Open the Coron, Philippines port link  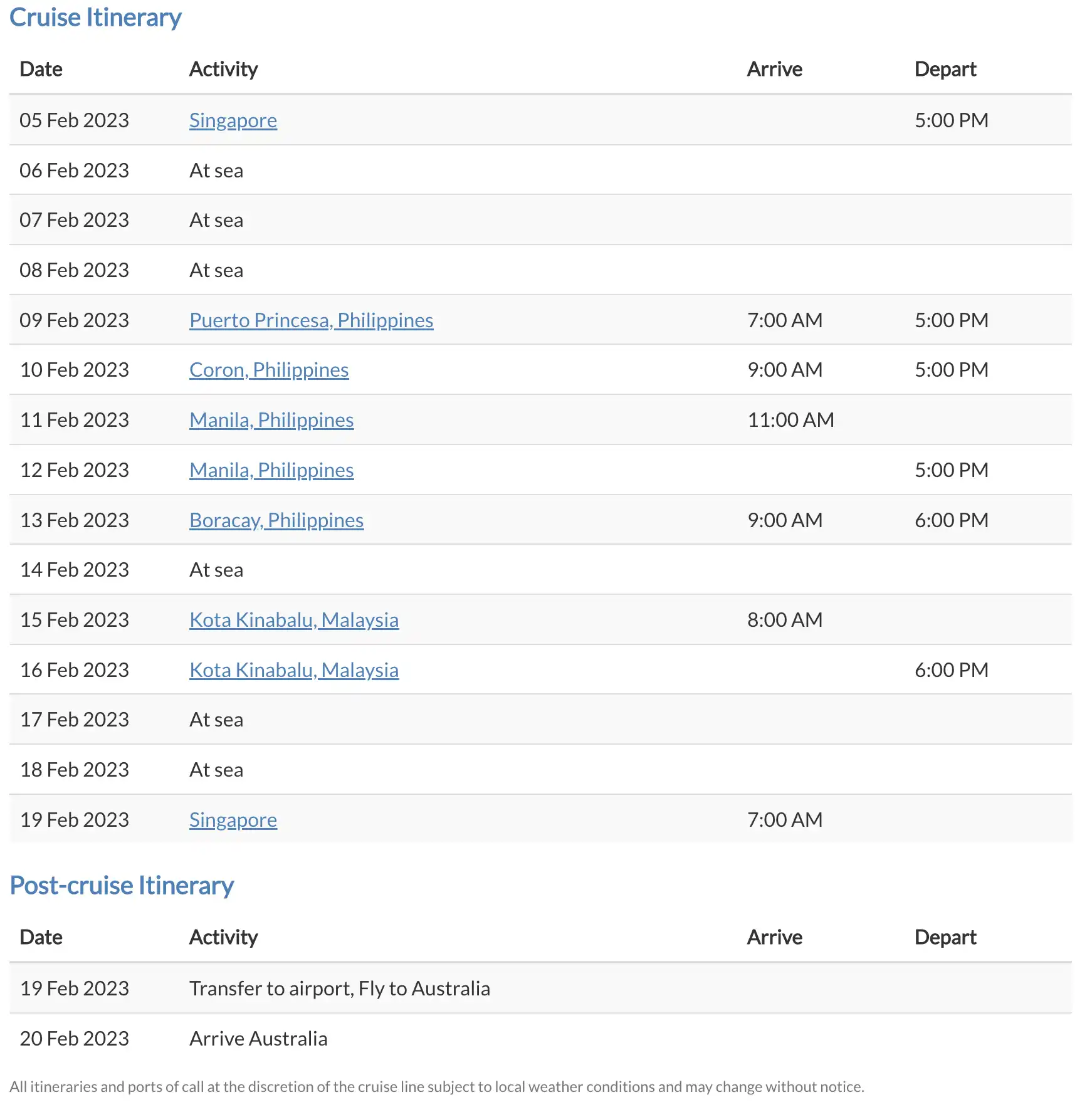coord(268,370)
